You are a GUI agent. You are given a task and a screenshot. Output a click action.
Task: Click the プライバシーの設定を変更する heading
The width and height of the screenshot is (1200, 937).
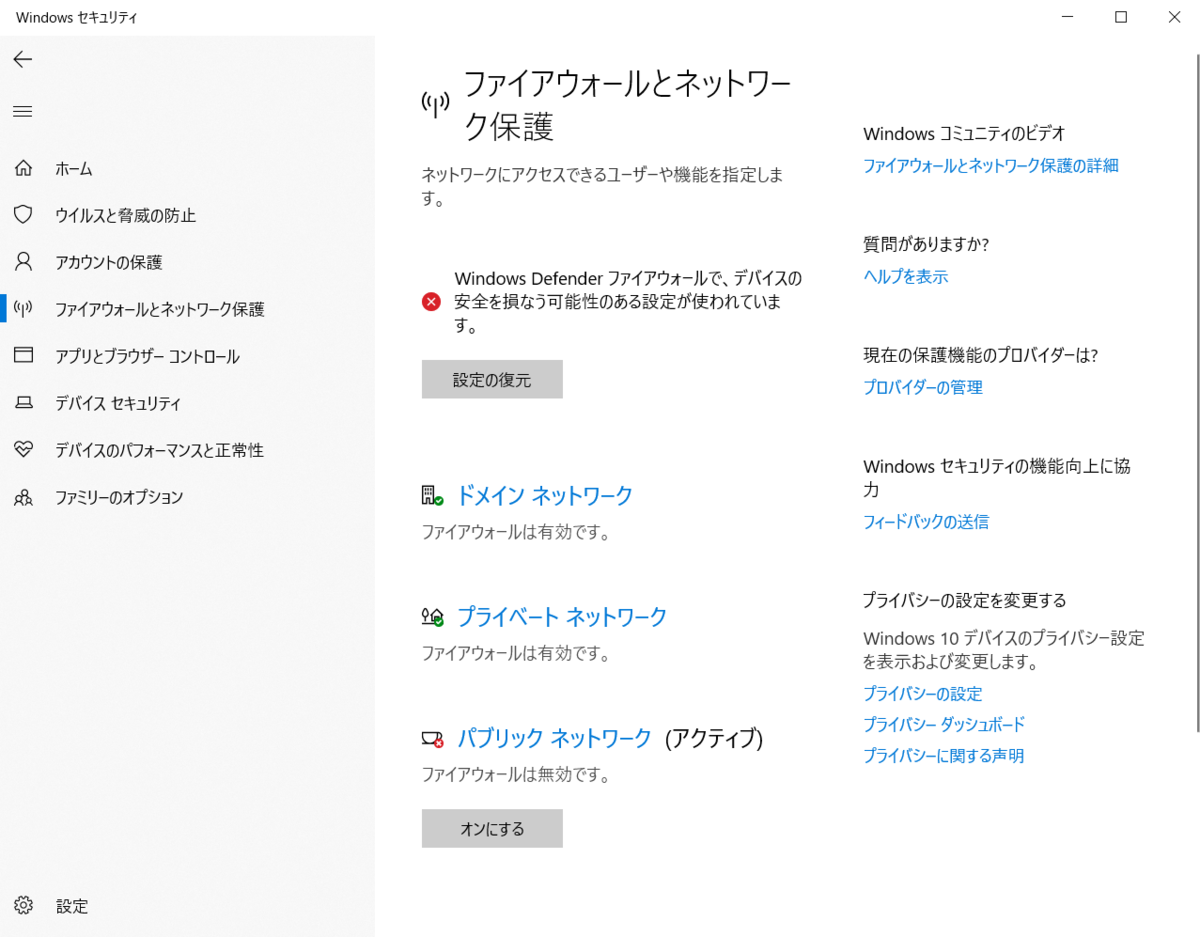click(x=965, y=601)
